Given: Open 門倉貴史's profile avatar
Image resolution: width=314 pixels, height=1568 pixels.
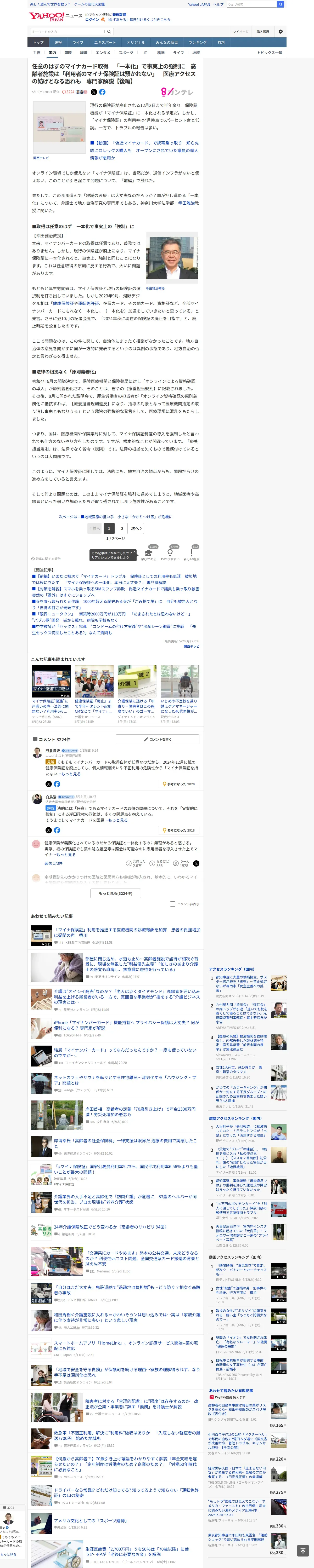Looking at the screenshot, I should point(37,752).
